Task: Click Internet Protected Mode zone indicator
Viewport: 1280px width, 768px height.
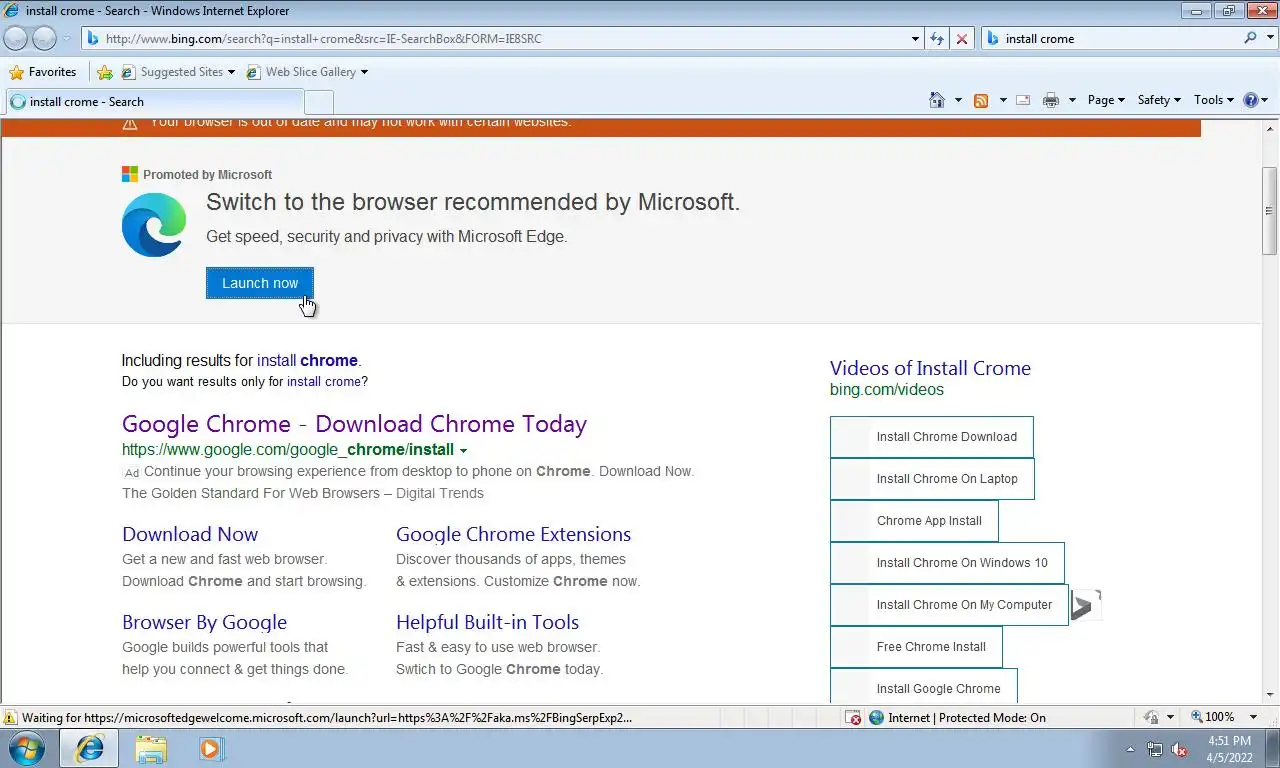Action: tap(957, 718)
